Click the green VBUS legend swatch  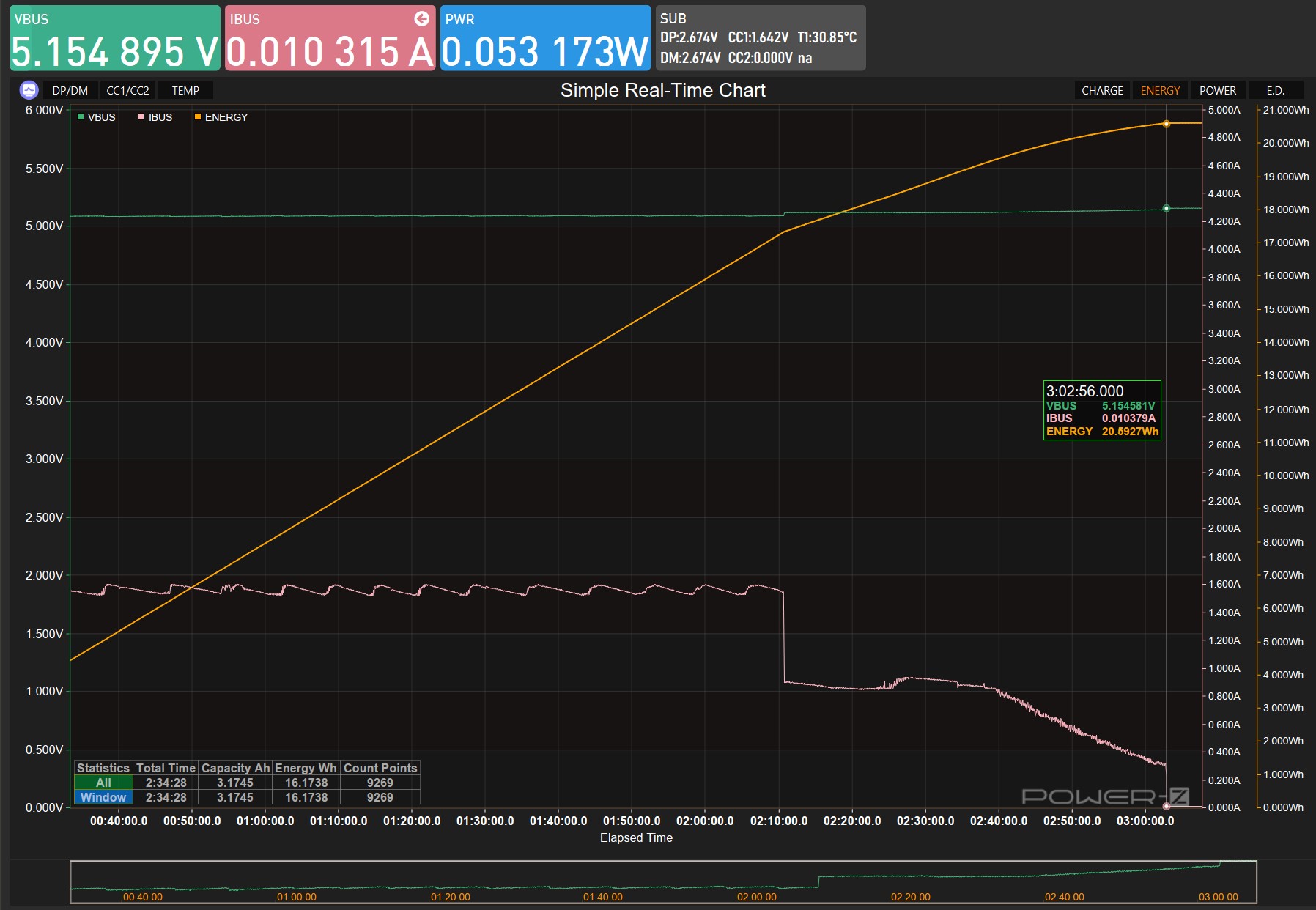(81, 116)
